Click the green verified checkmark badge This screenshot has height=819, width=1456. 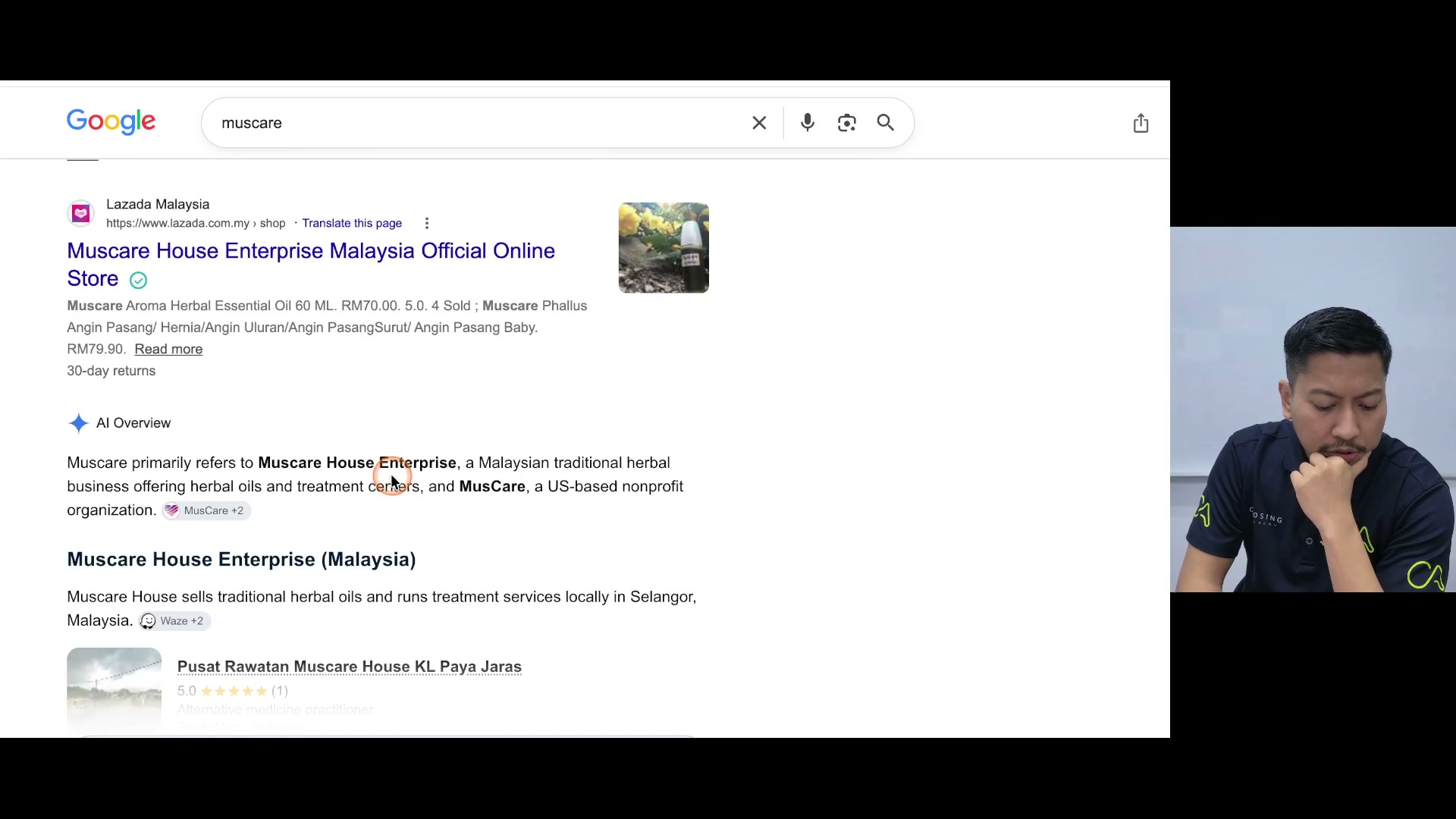138,280
